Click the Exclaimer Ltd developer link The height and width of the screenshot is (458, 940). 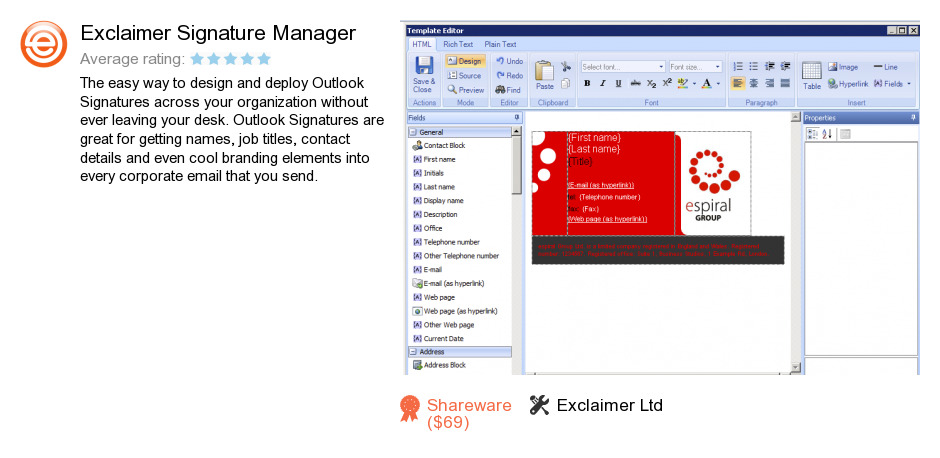point(610,405)
